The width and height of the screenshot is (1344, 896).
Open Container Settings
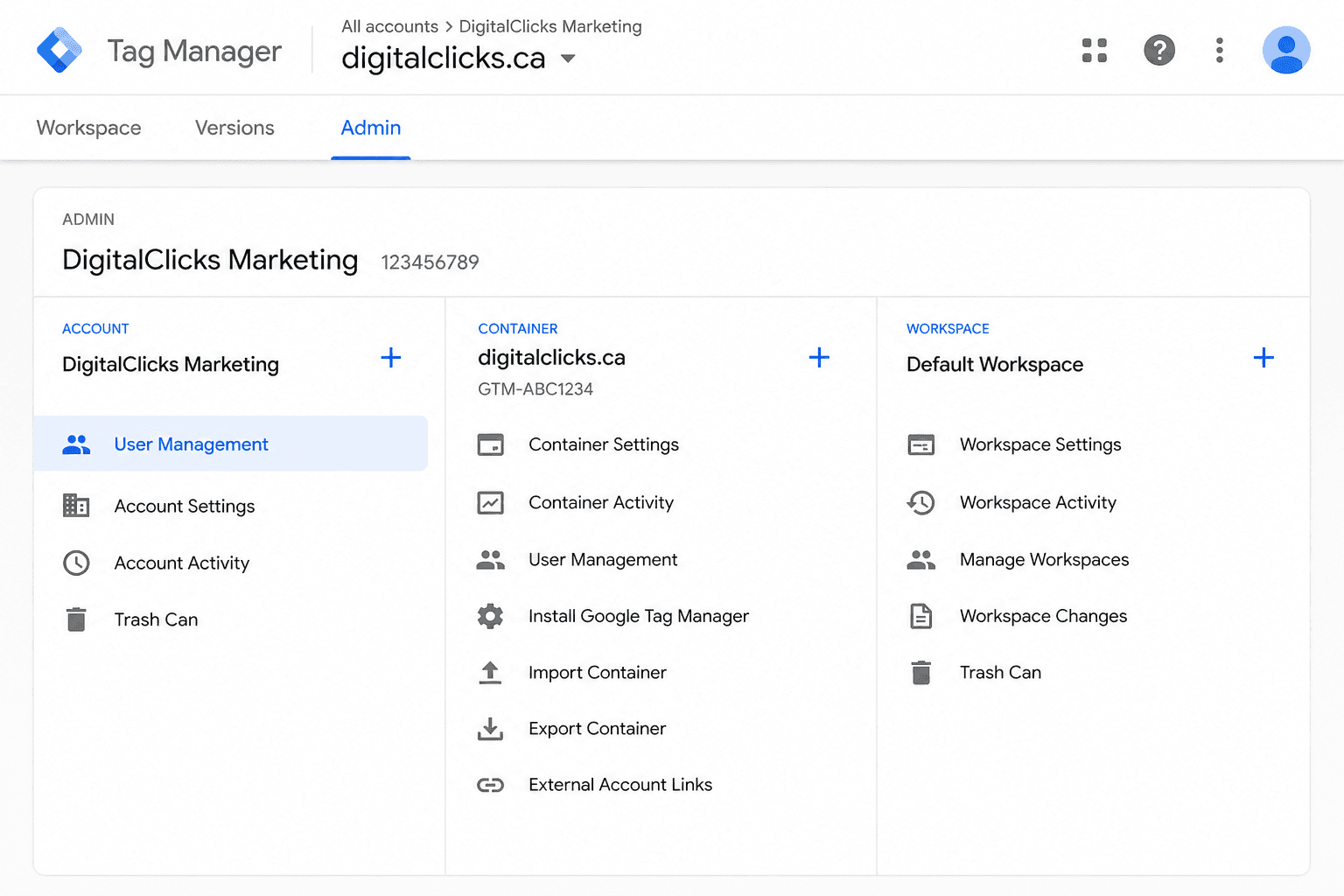[603, 444]
